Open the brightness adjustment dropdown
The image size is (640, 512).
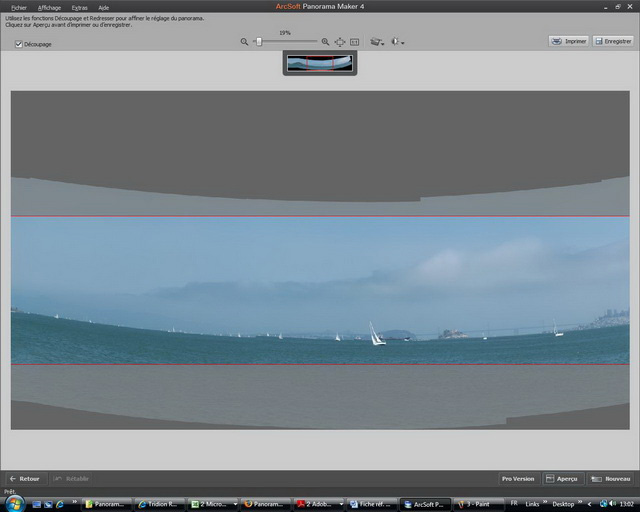point(399,42)
